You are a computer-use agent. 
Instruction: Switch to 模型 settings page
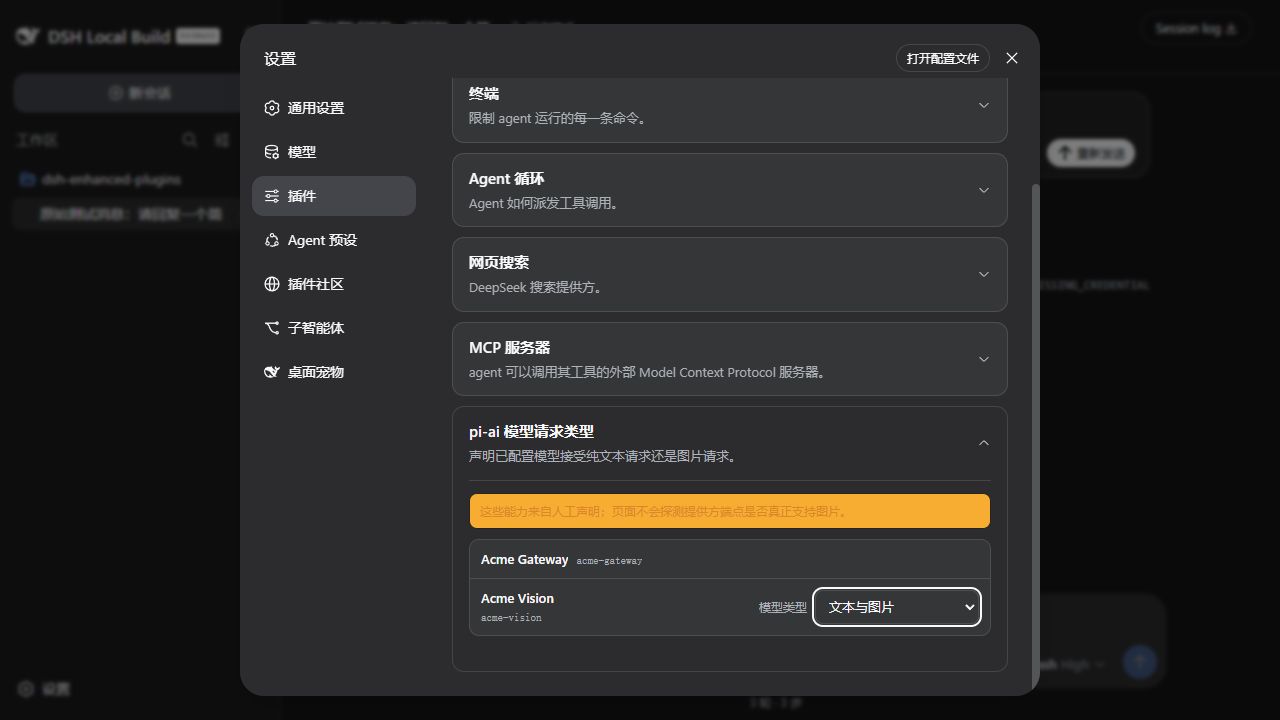334,152
